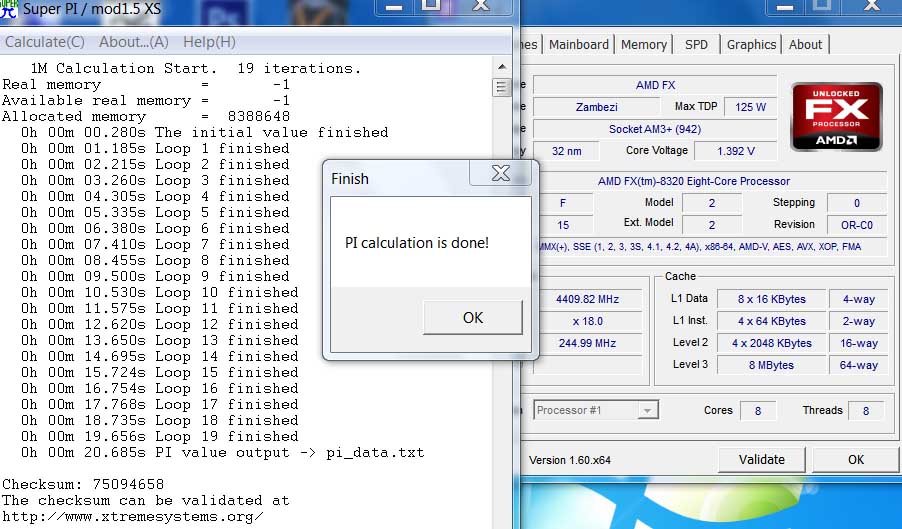Viewport: 902px width, 529px height.
Task: Click the 4 x 64 KBytes L1 Inst. value
Action: [x=771, y=321]
